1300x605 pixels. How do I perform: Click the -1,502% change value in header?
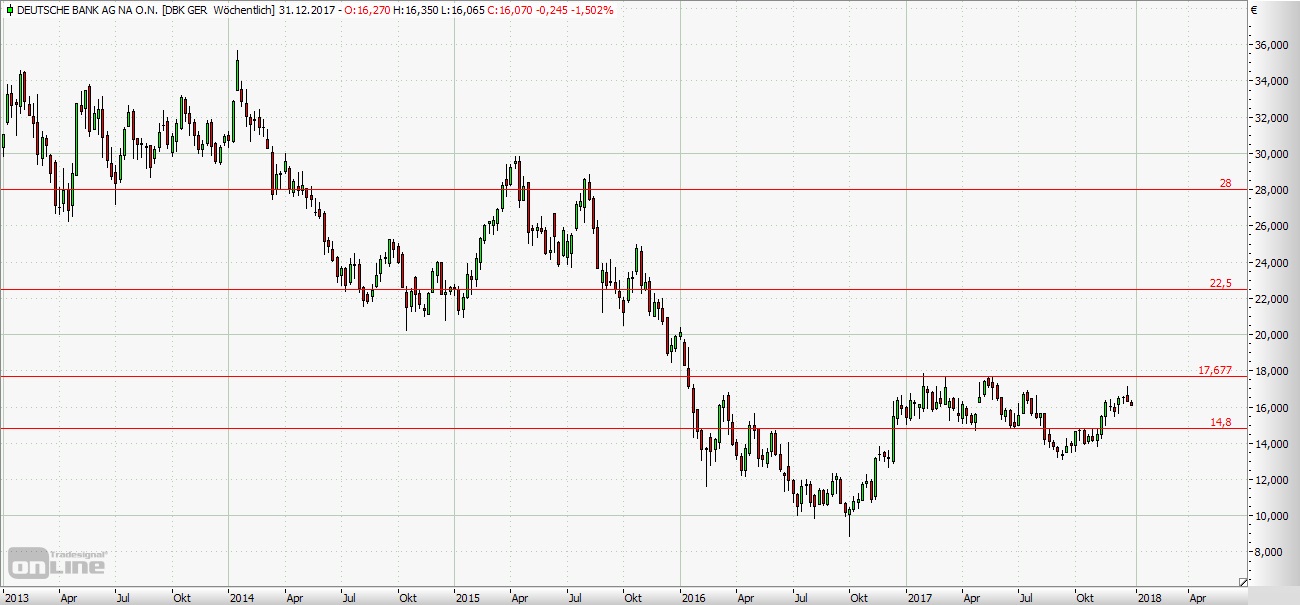[592, 9]
